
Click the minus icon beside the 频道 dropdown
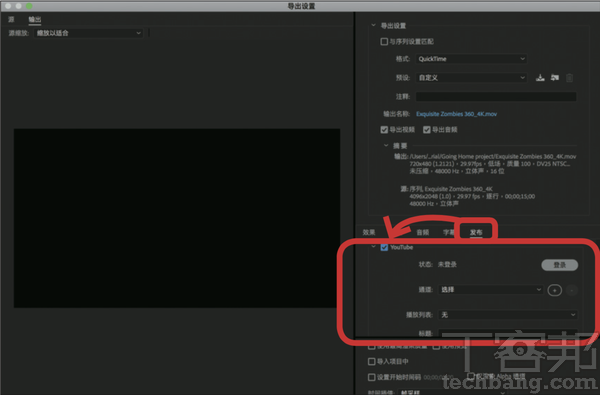pos(571,290)
